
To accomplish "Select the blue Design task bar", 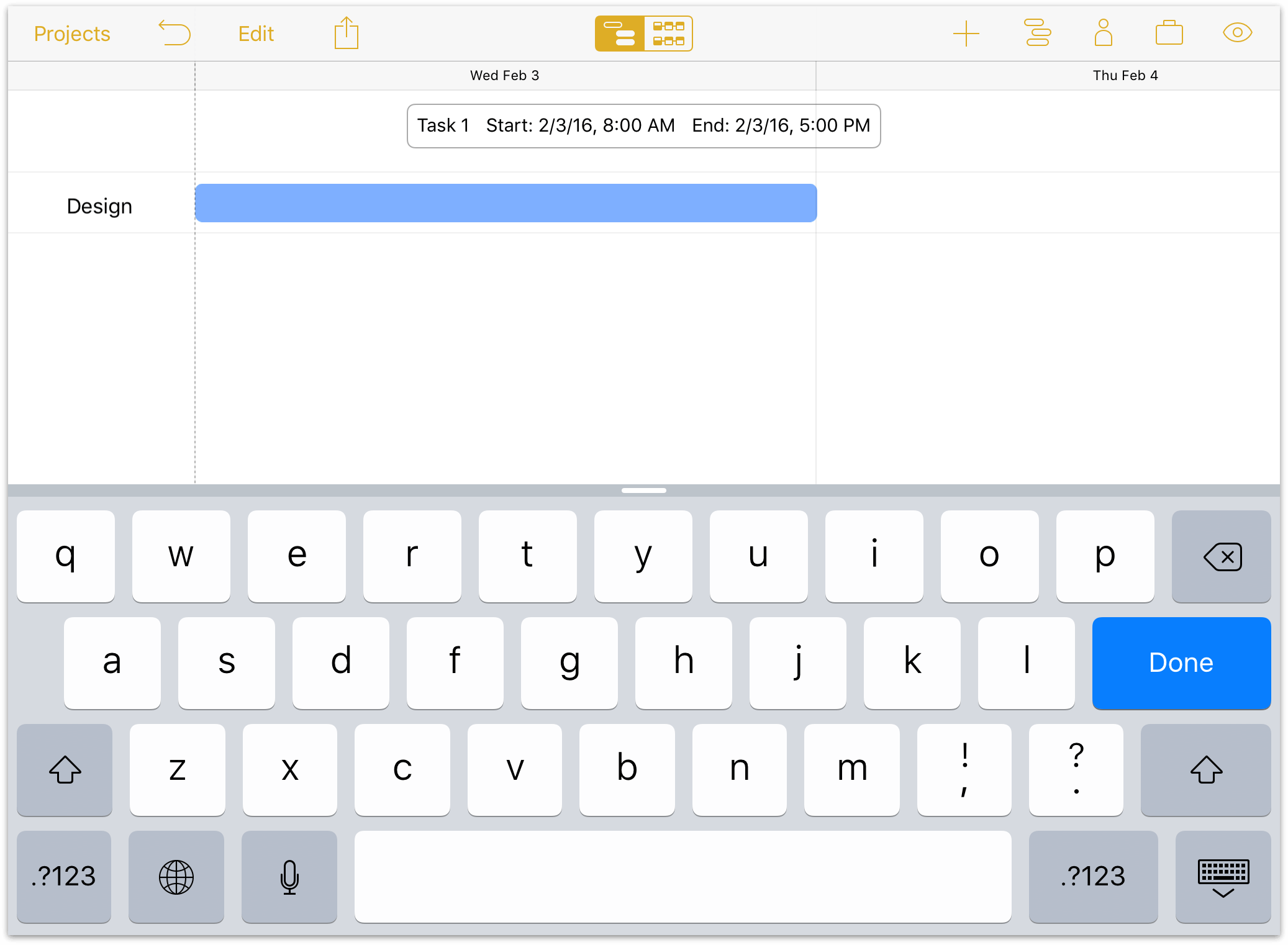I will pos(506,203).
